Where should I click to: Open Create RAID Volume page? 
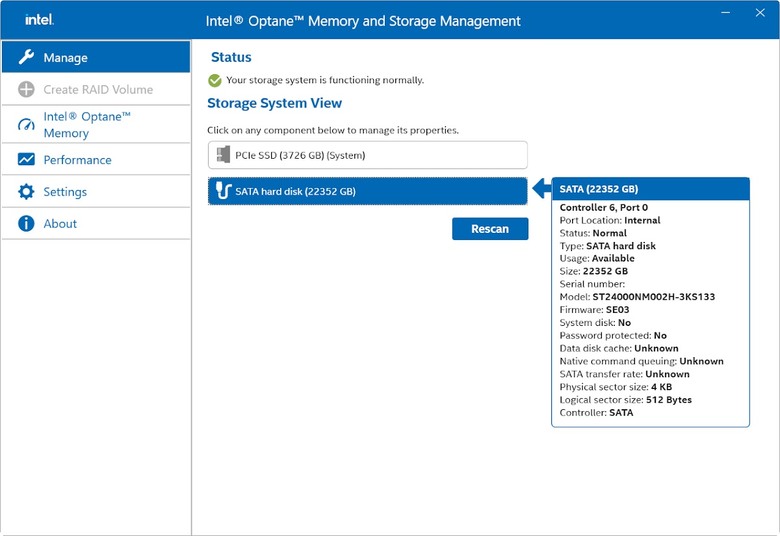[96, 90]
